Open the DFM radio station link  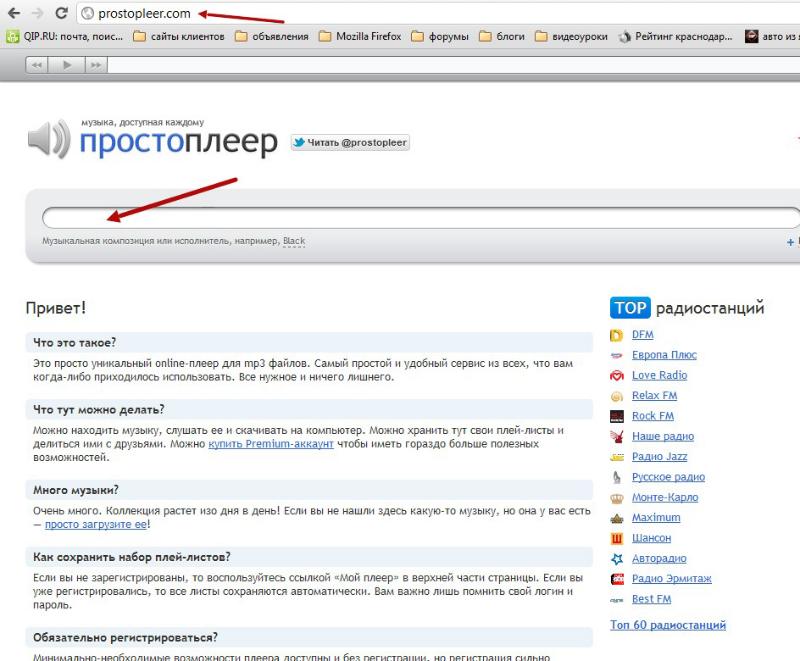(x=642, y=335)
